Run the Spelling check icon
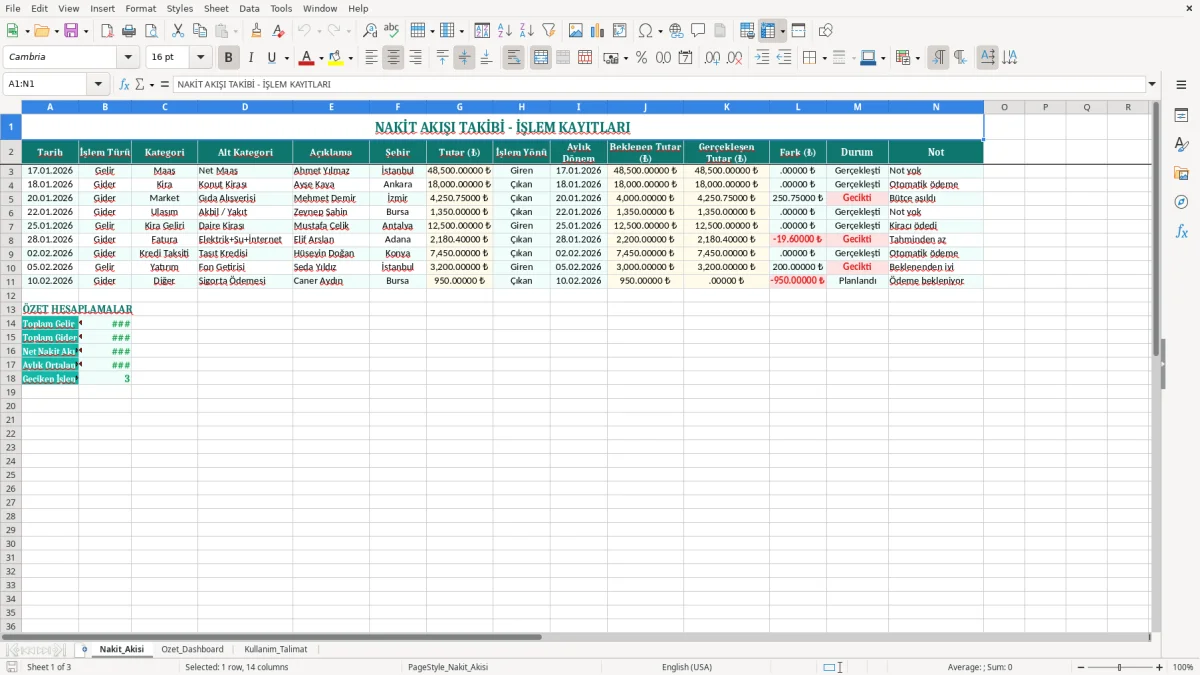Image resolution: width=1200 pixels, height=675 pixels. pos(391,31)
